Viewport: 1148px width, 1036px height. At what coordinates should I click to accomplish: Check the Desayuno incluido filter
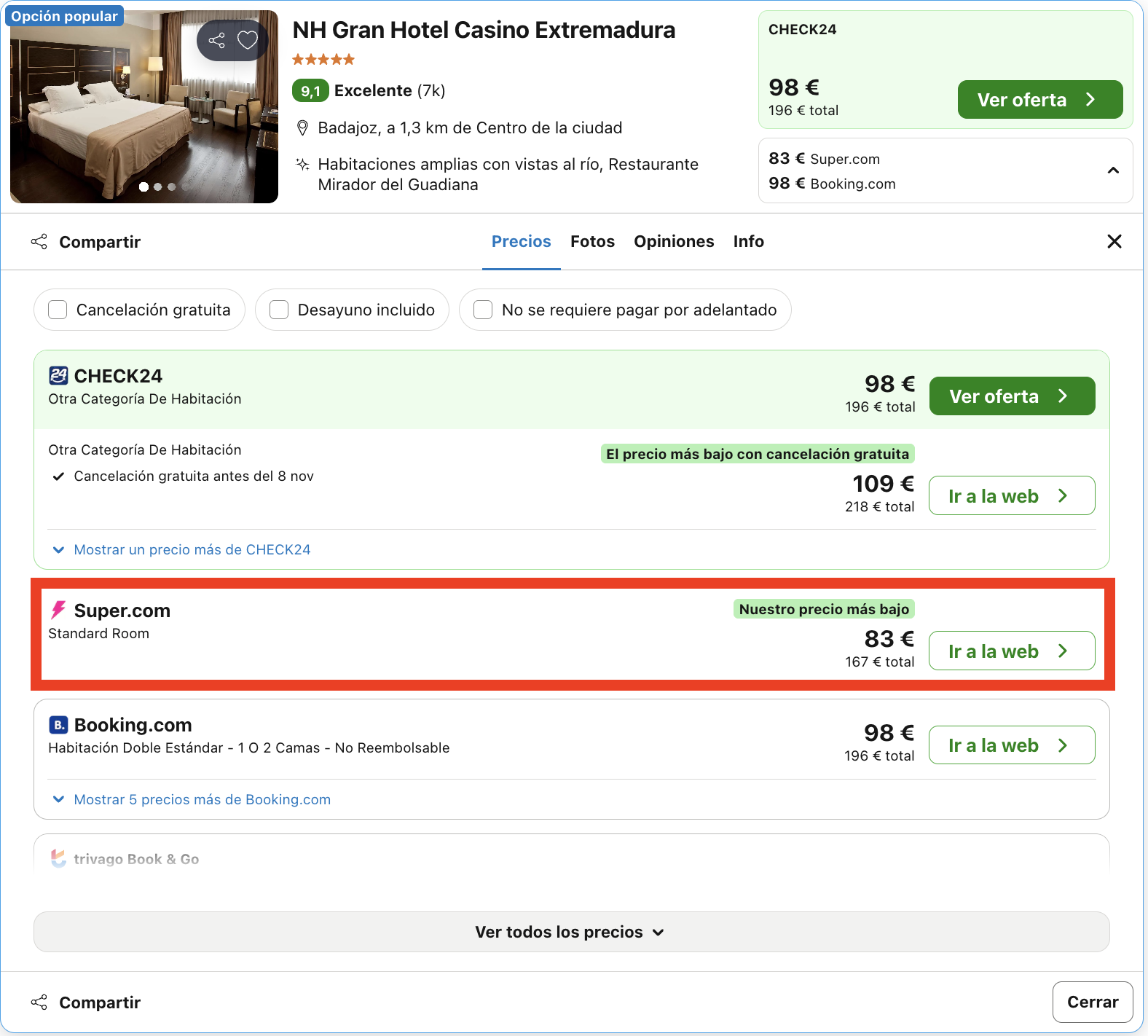(279, 310)
